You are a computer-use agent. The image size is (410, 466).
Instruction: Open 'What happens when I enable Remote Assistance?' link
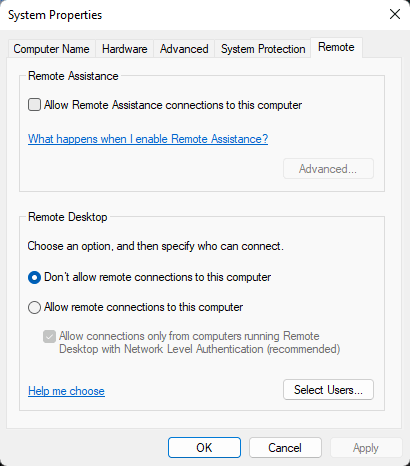(148, 139)
